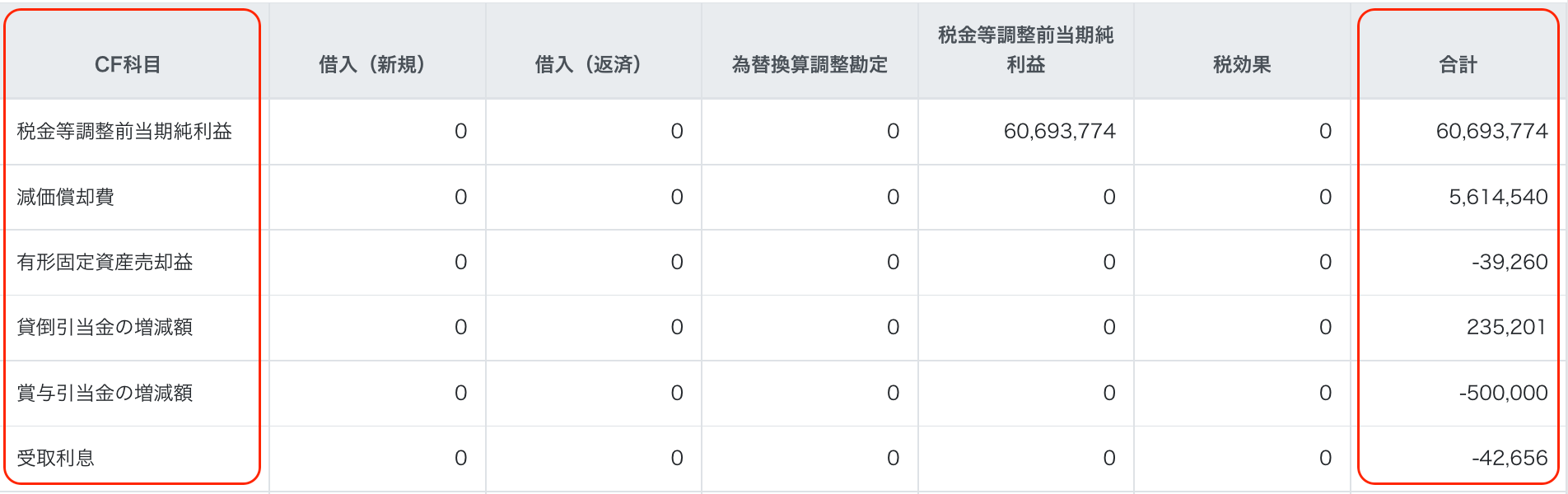Viewport: 1568px width, 494px height.
Task: Select the 受取利息 row label
Action: click(56, 458)
